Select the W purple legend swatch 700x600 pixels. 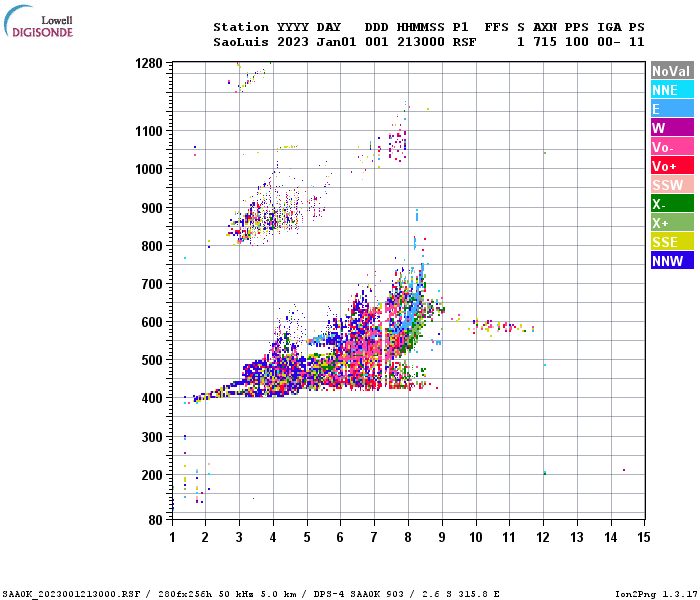click(x=672, y=128)
